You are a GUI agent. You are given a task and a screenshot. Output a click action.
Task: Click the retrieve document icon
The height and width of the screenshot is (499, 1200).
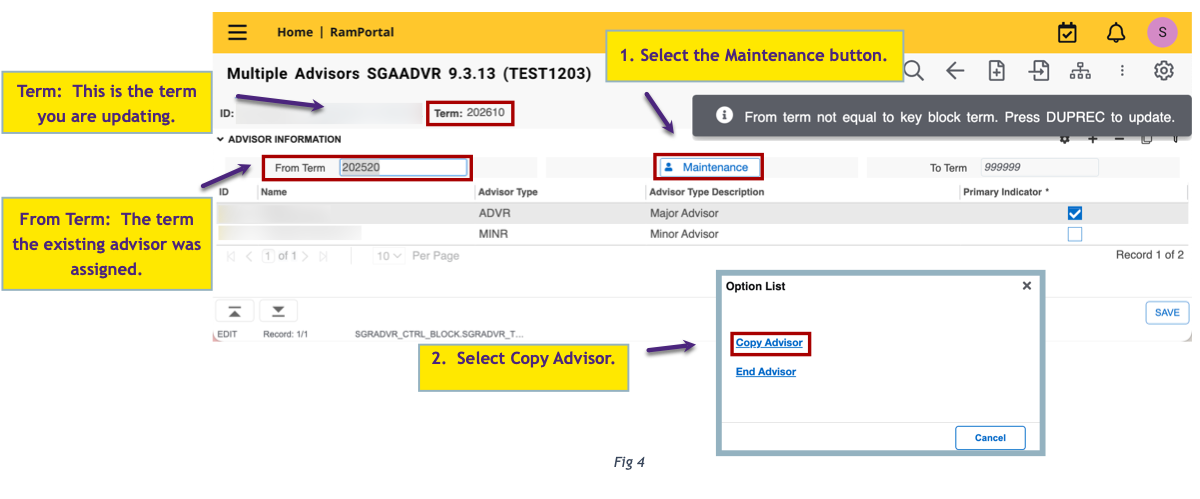pyautogui.click(x=1039, y=71)
